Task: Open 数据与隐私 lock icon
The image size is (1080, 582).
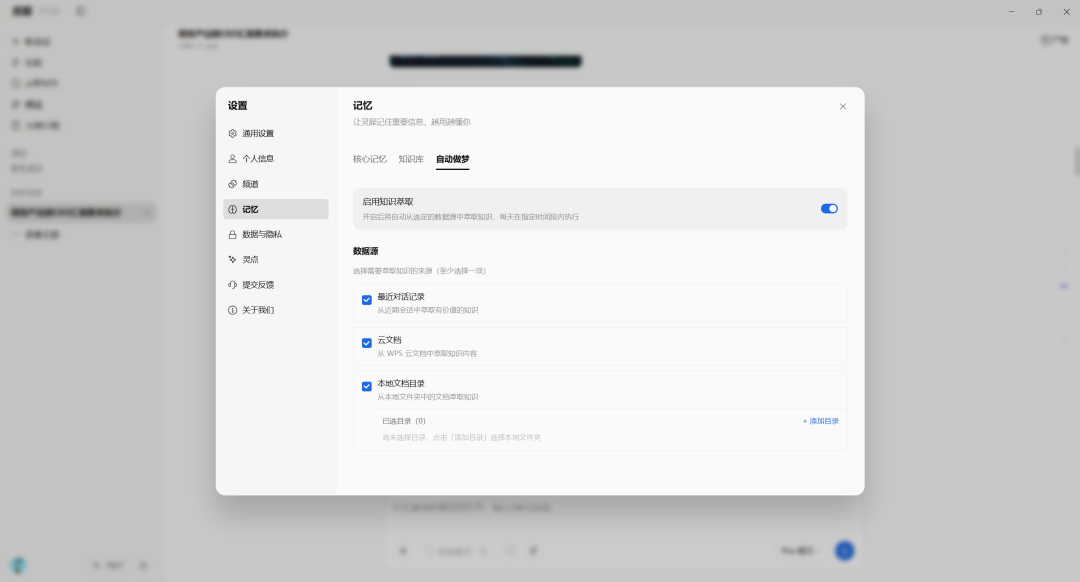Action: [232, 234]
